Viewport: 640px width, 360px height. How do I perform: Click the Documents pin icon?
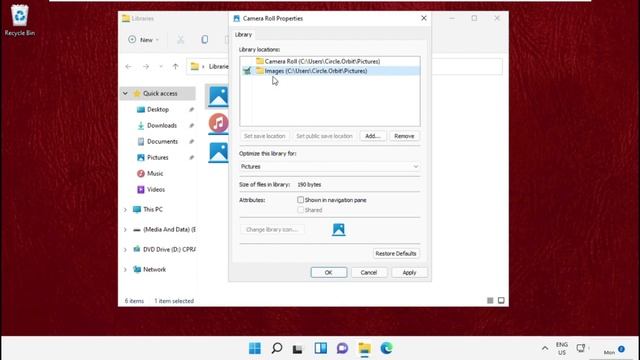(191, 141)
